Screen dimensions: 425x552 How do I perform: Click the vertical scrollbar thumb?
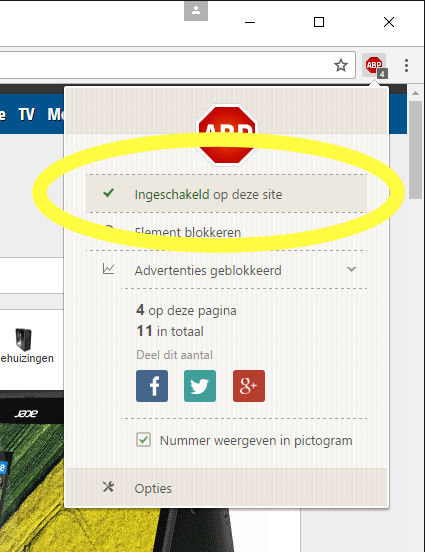click(x=415, y=150)
